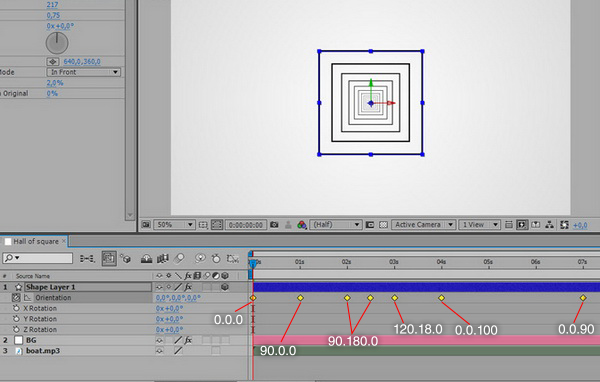600x382 pixels.
Task: Open the 1 View layout dropdown
Action: tap(479, 225)
